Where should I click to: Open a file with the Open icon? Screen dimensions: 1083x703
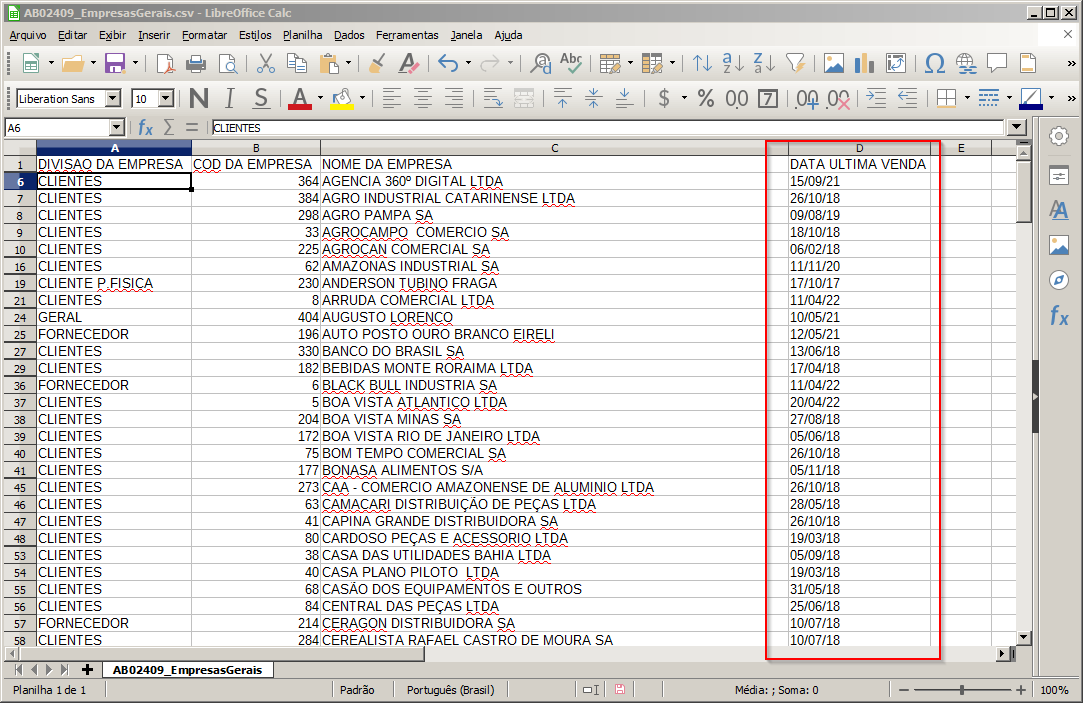click(73, 64)
